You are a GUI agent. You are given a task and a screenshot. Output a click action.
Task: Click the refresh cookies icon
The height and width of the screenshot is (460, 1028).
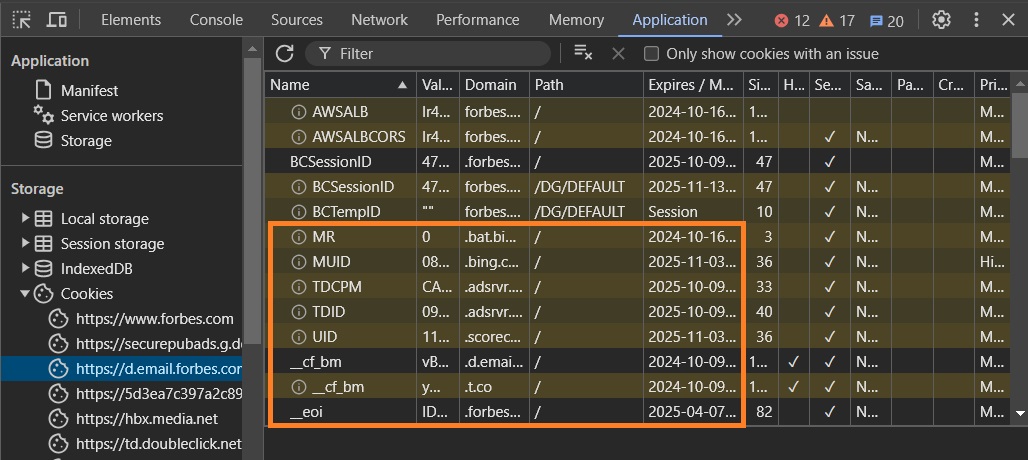284,54
